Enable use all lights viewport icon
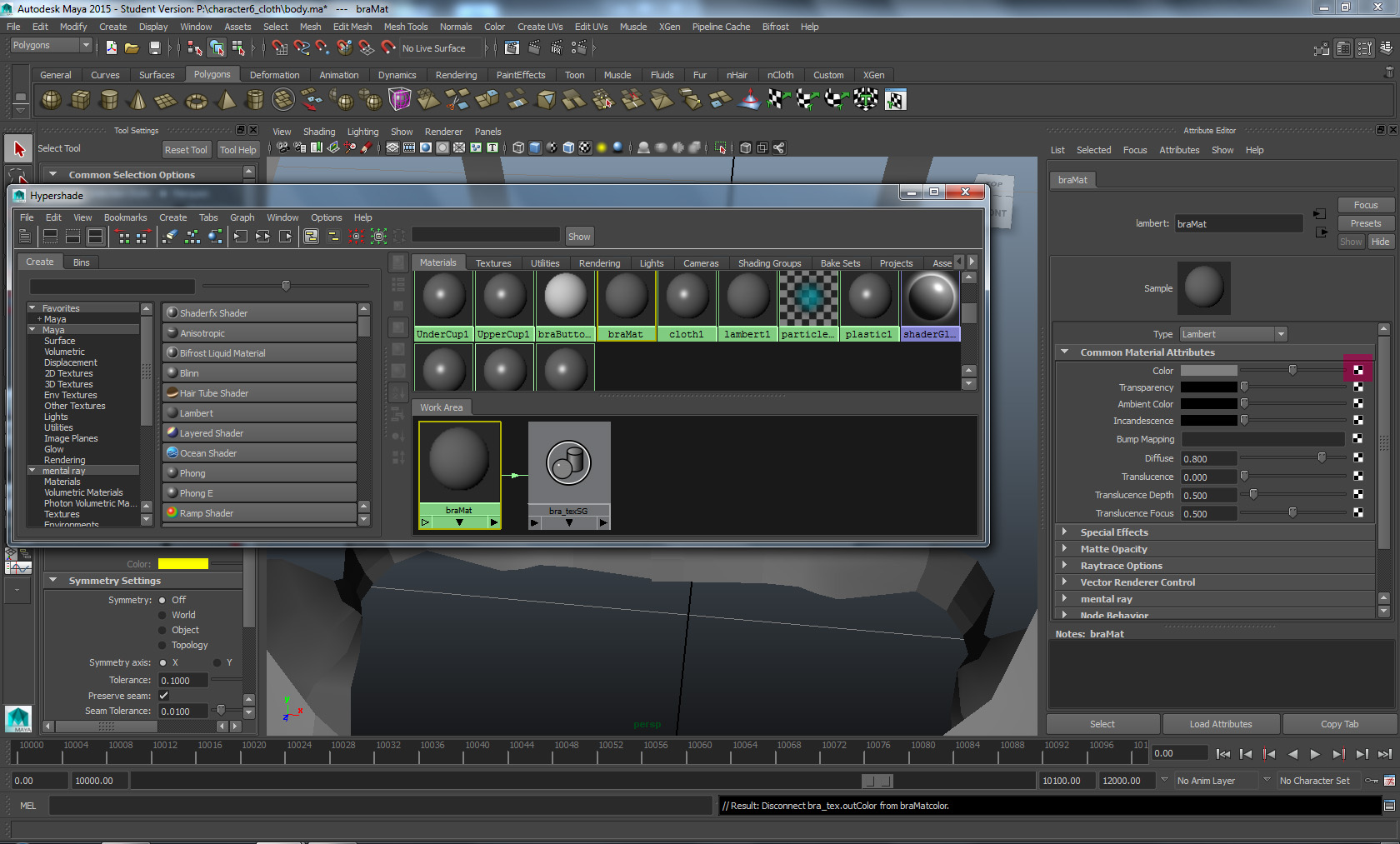1400x844 pixels. pyautogui.click(x=602, y=147)
